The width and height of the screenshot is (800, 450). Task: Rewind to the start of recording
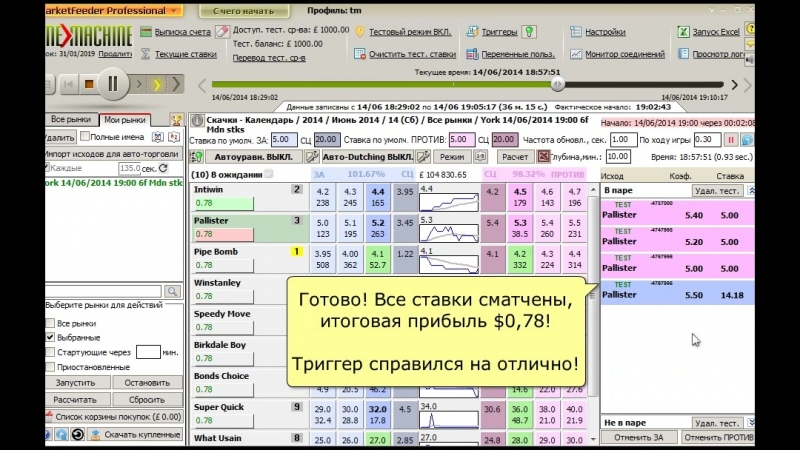68,84
